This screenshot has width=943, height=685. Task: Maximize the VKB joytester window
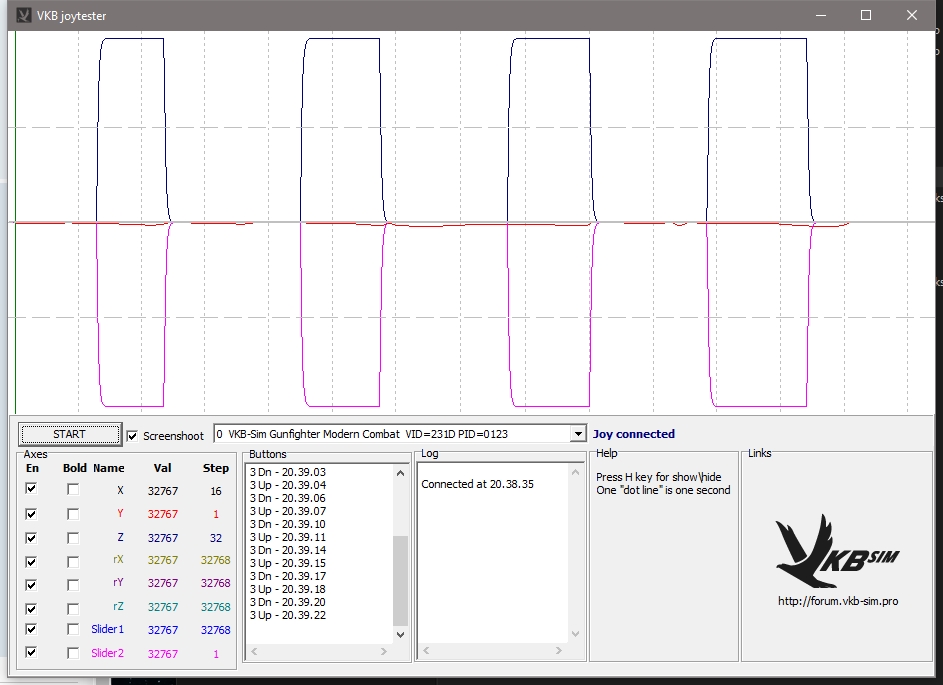click(866, 15)
